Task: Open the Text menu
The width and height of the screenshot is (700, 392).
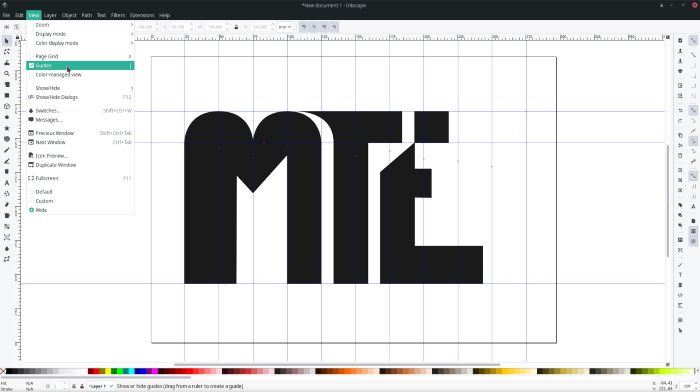Action: coord(101,15)
